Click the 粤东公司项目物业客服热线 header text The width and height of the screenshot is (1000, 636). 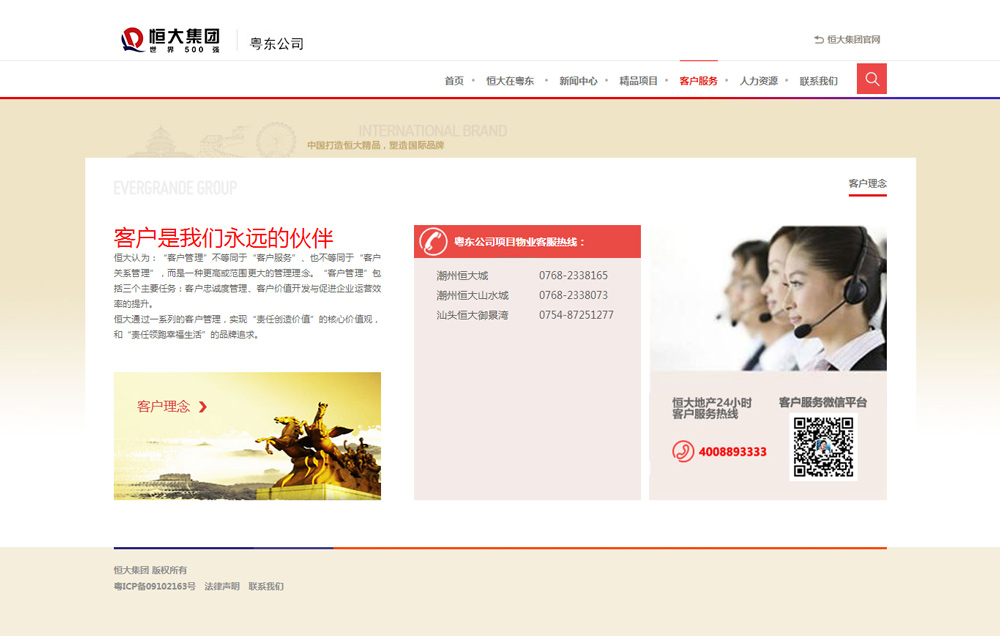[519, 242]
